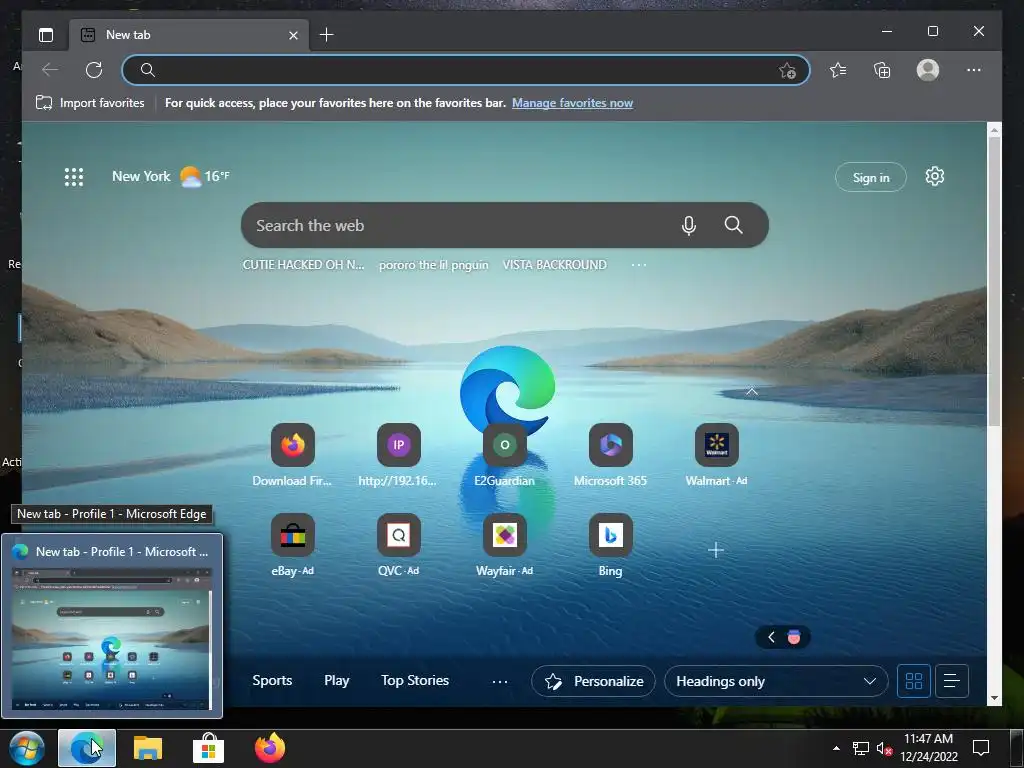
Task: Open the network tray icon
Action: pos(861,748)
